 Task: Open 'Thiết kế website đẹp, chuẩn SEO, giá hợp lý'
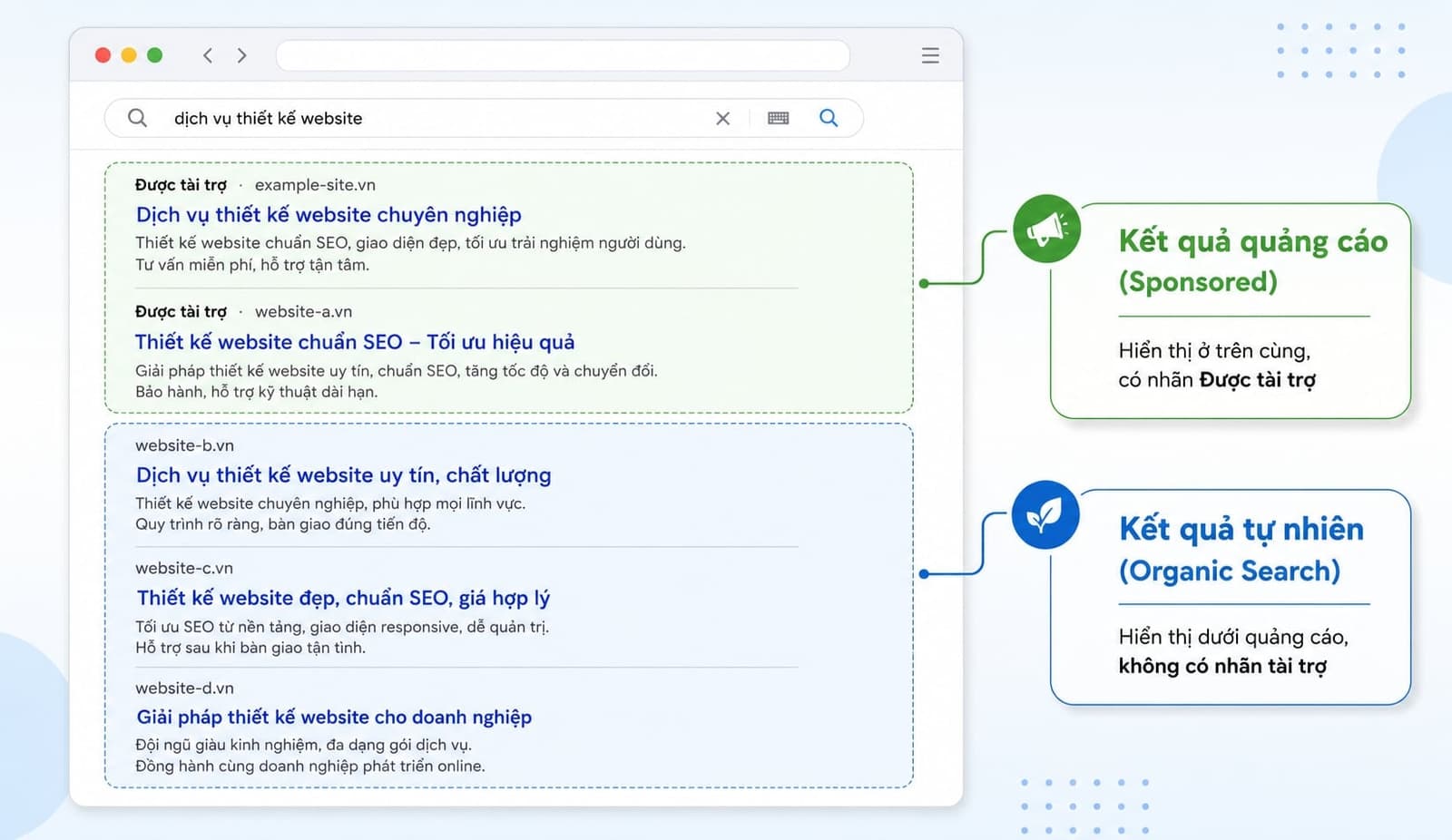tap(343, 598)
